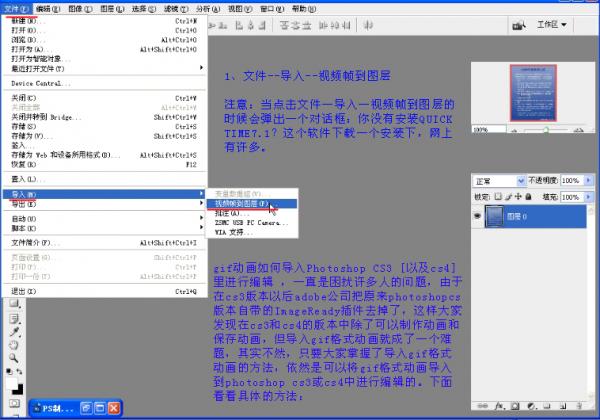Image resolution: width=600 pixels, height=420 pixels.
Task: Open the 窗口 menu
Action: (x=272, y=8)
